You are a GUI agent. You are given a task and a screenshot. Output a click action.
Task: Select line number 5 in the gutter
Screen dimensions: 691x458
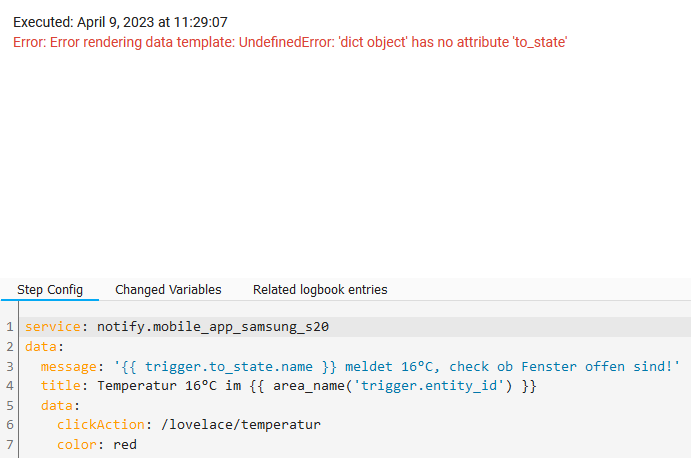pyautogui.click(x=9, y=405)
